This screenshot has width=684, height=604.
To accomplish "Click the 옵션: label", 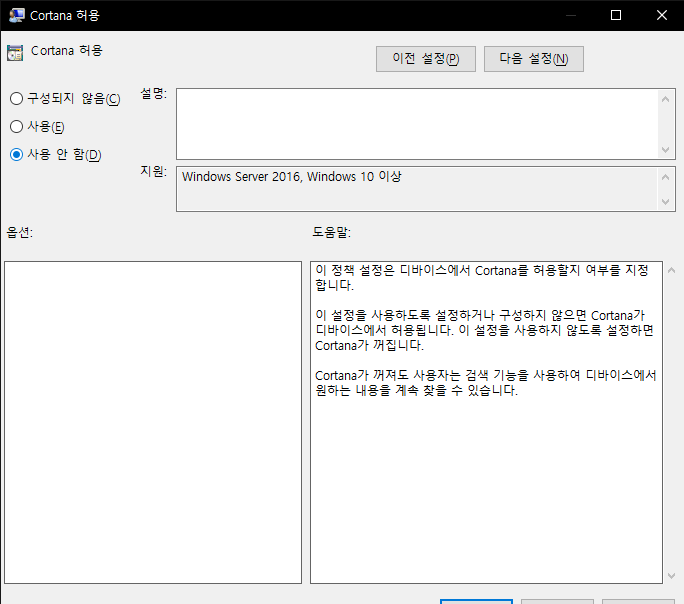I will [20, 232].
